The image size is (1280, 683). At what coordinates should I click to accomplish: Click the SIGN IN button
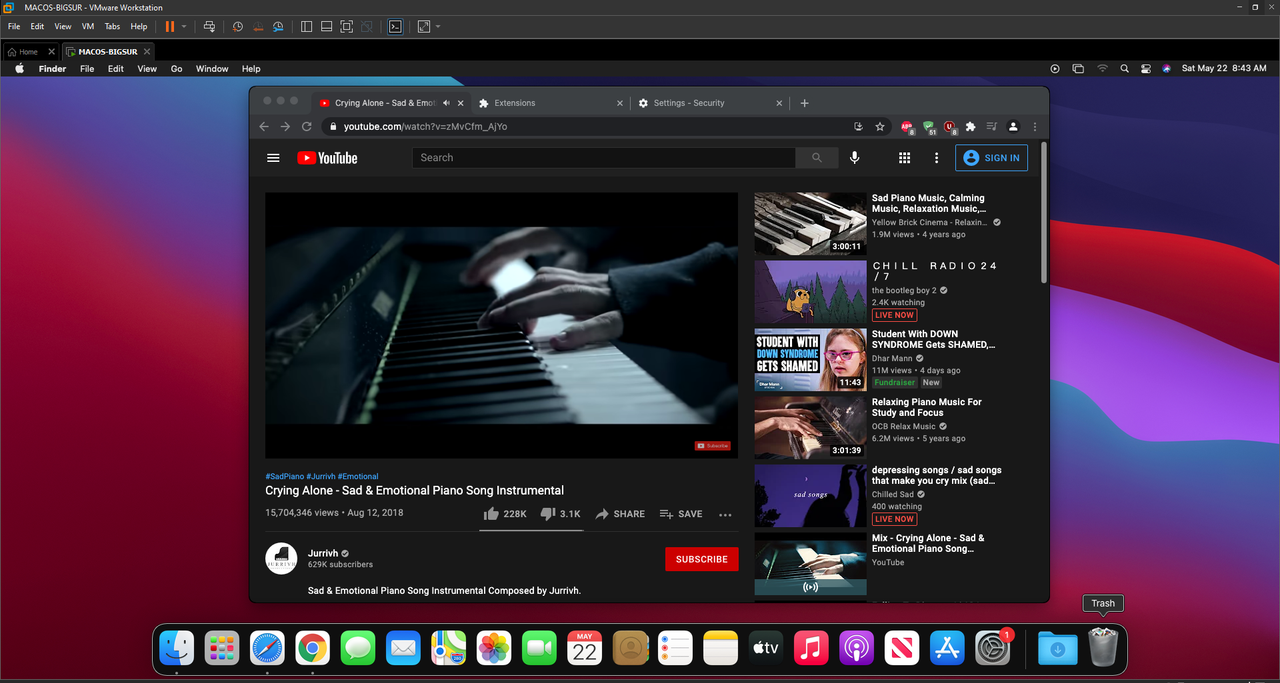992,158
